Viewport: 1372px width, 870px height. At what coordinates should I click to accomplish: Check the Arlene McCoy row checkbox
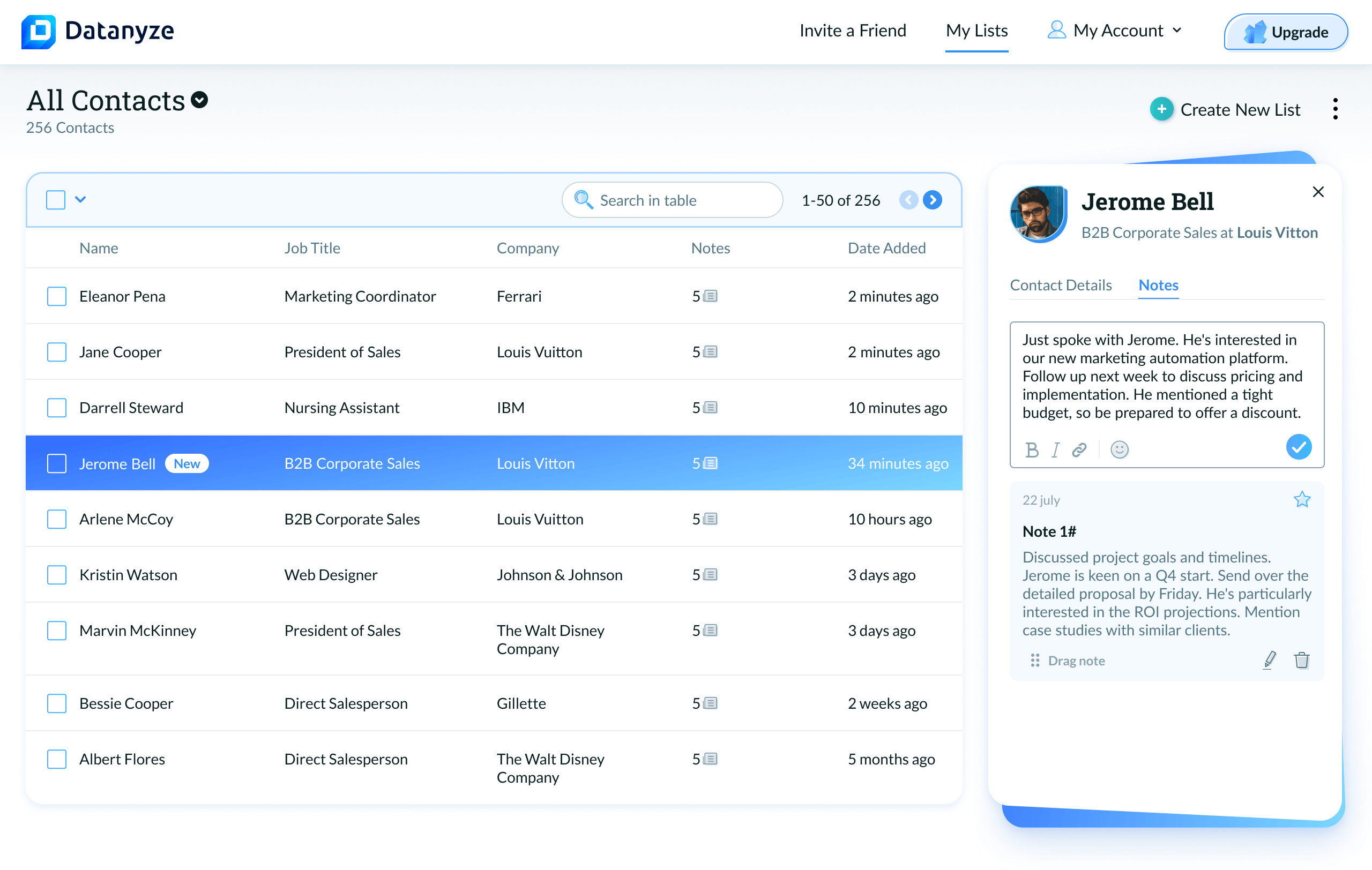click(x=56, y=519)
